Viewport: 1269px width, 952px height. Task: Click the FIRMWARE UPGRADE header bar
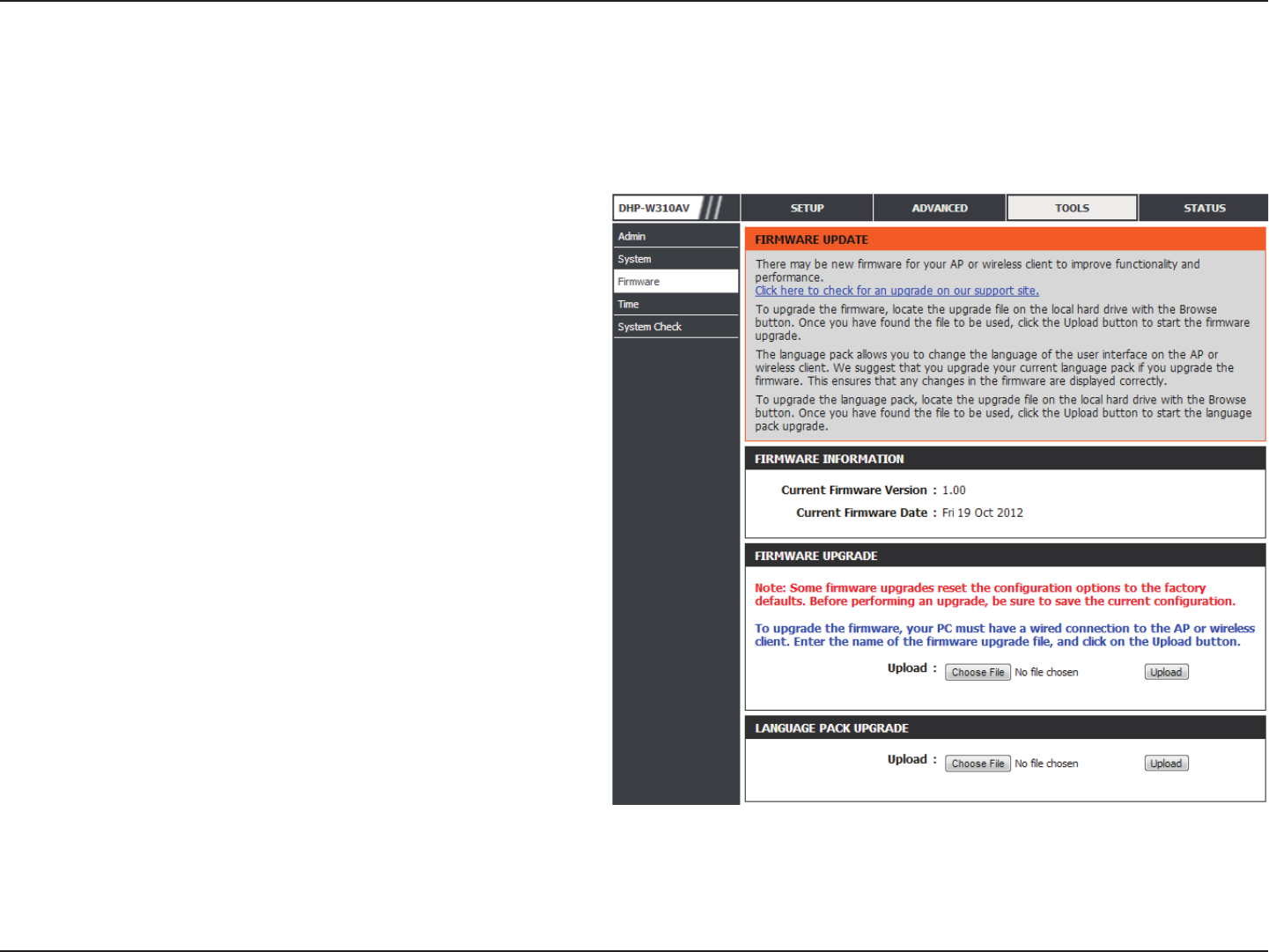pos(1005,556)
